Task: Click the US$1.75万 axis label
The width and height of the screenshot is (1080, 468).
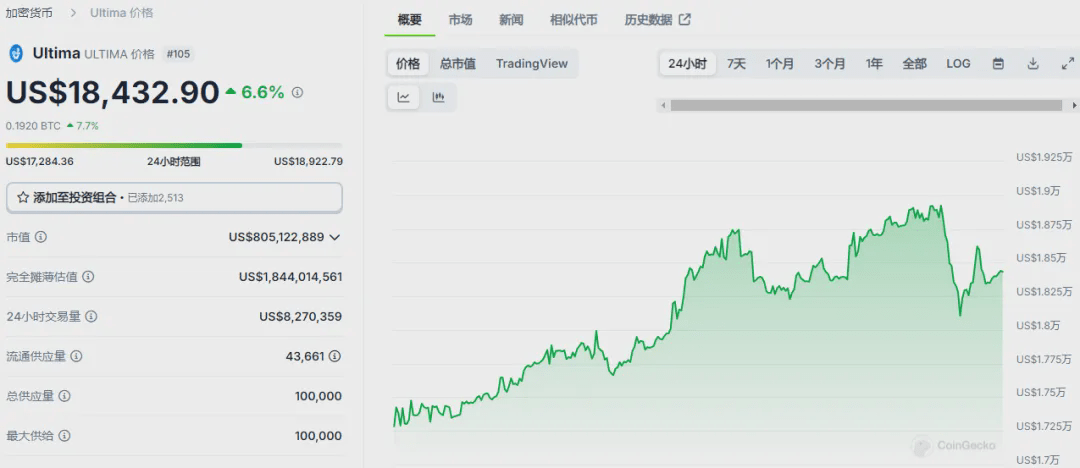Action: (1043, 392)
